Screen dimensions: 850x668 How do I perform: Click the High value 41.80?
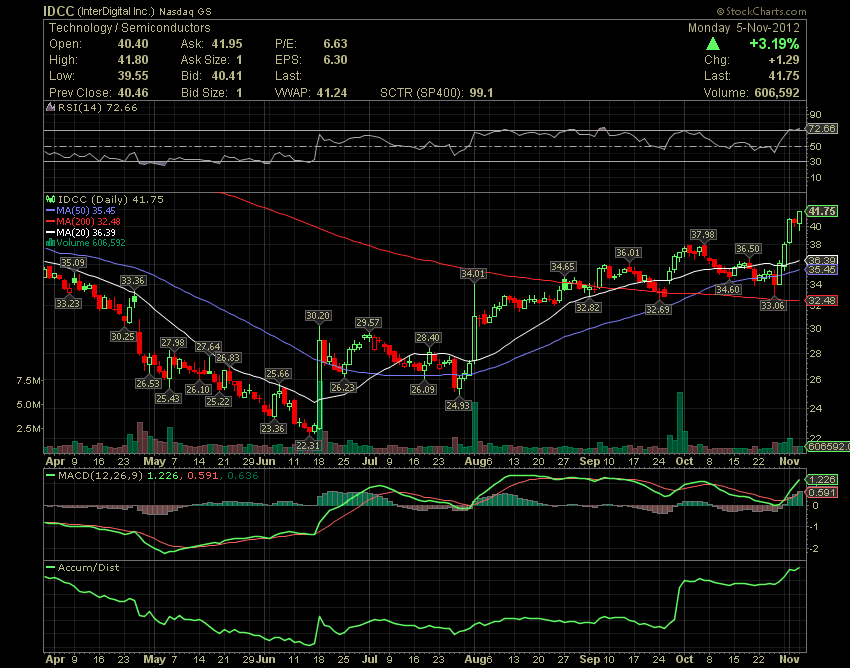[133, 60]
